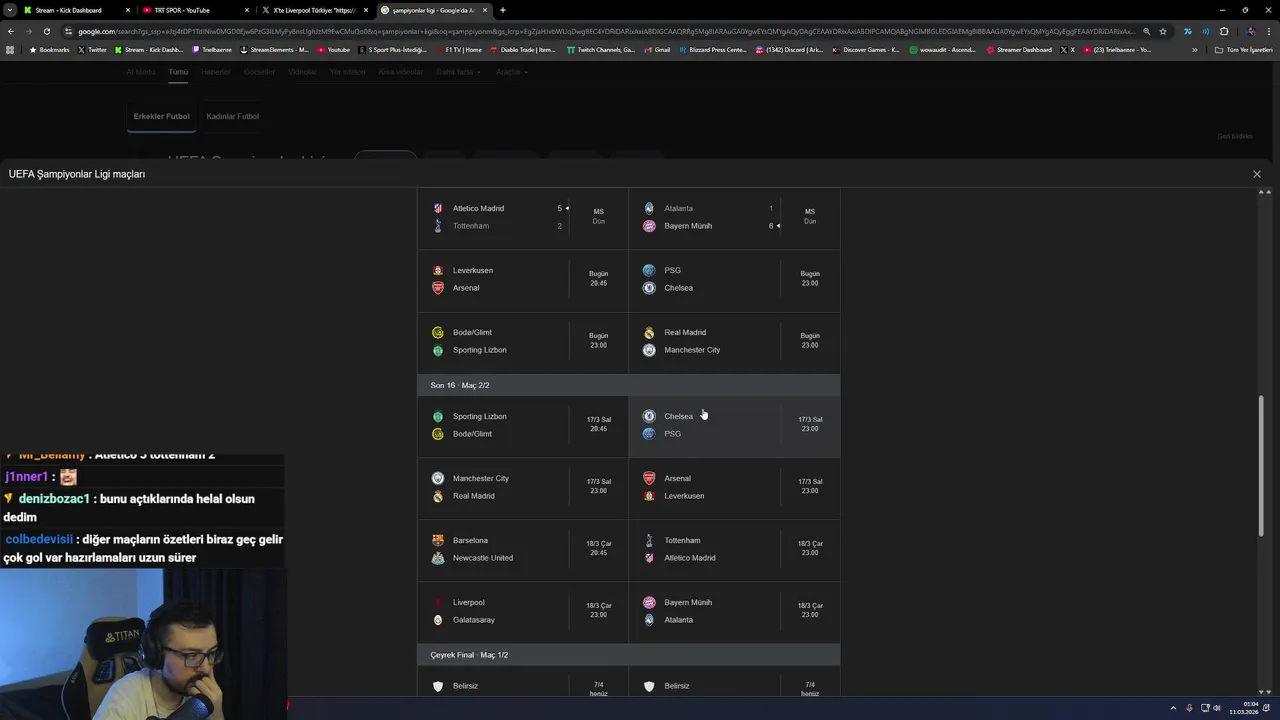Screen dimensions: 1280x720
Task: Open the browser profile avatar
Action: pyautogui.click(x=1251, y=31)
